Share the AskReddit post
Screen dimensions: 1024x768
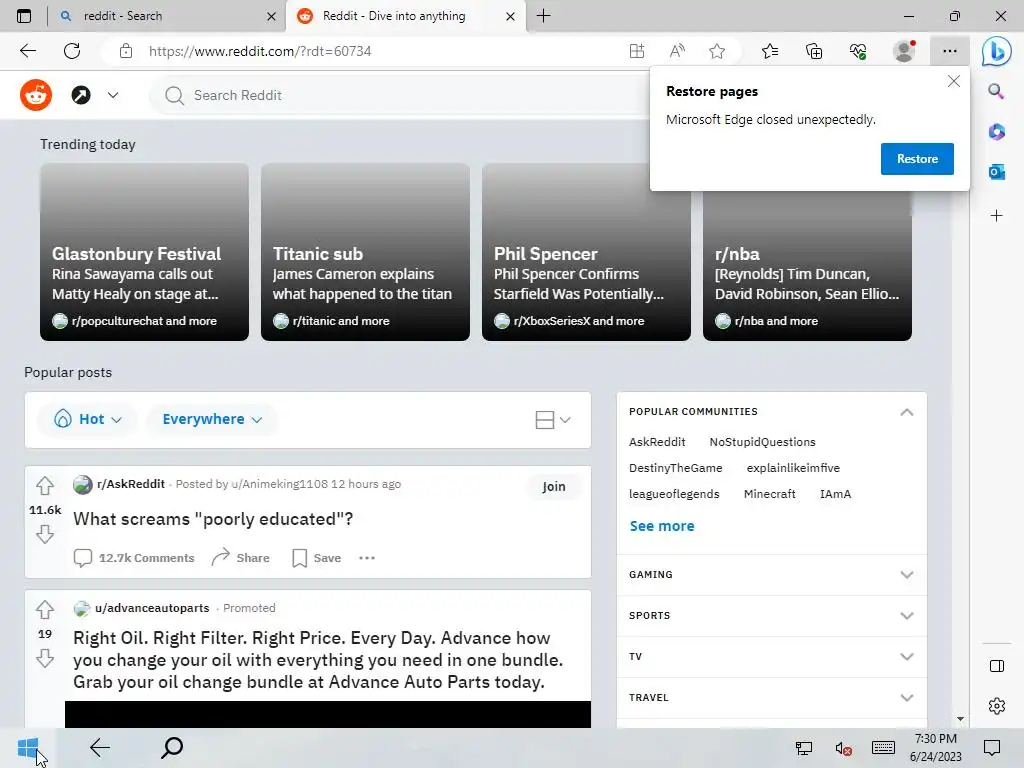click(x=240, y=558)
